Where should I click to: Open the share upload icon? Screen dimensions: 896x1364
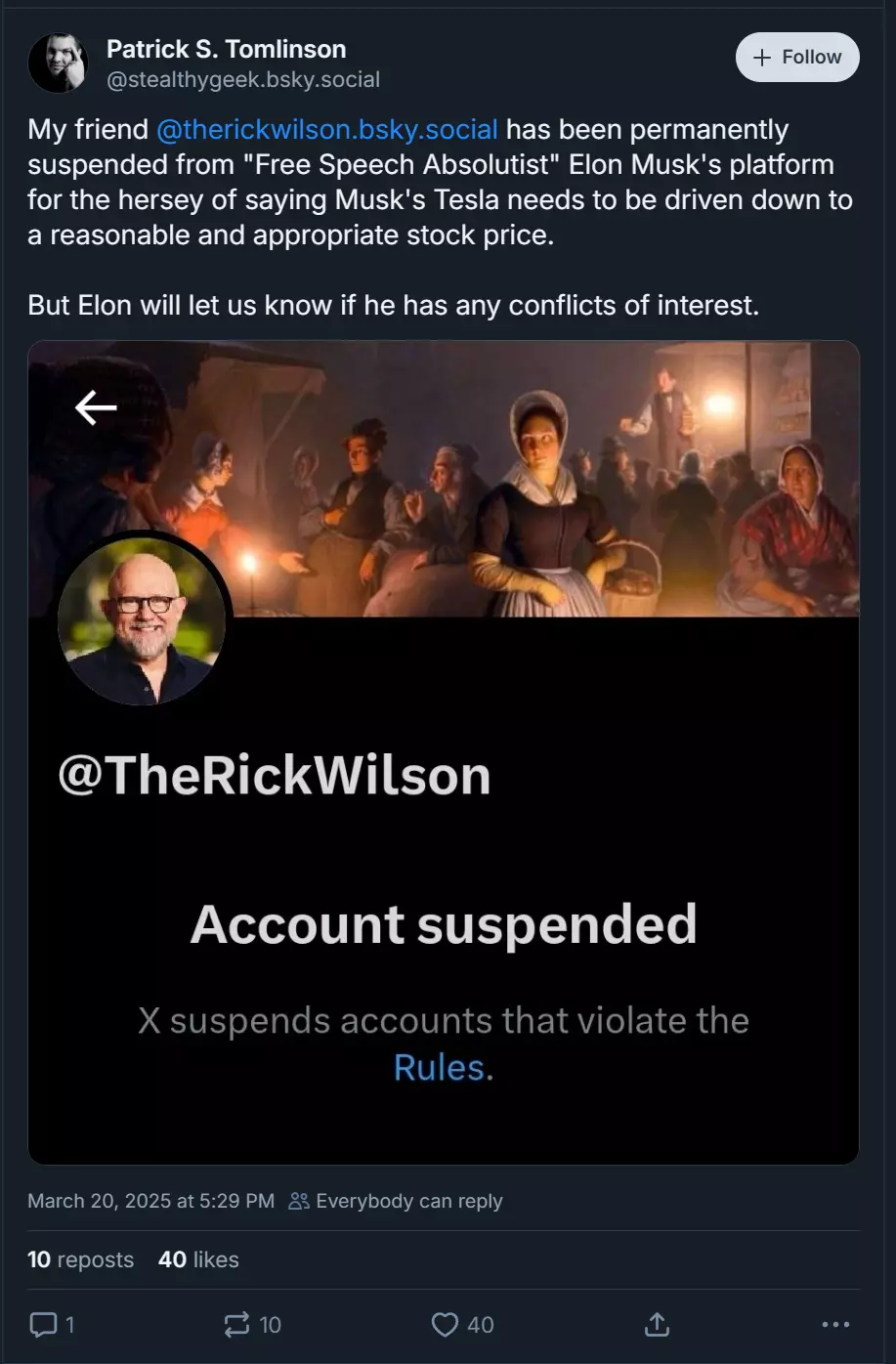657,1325
